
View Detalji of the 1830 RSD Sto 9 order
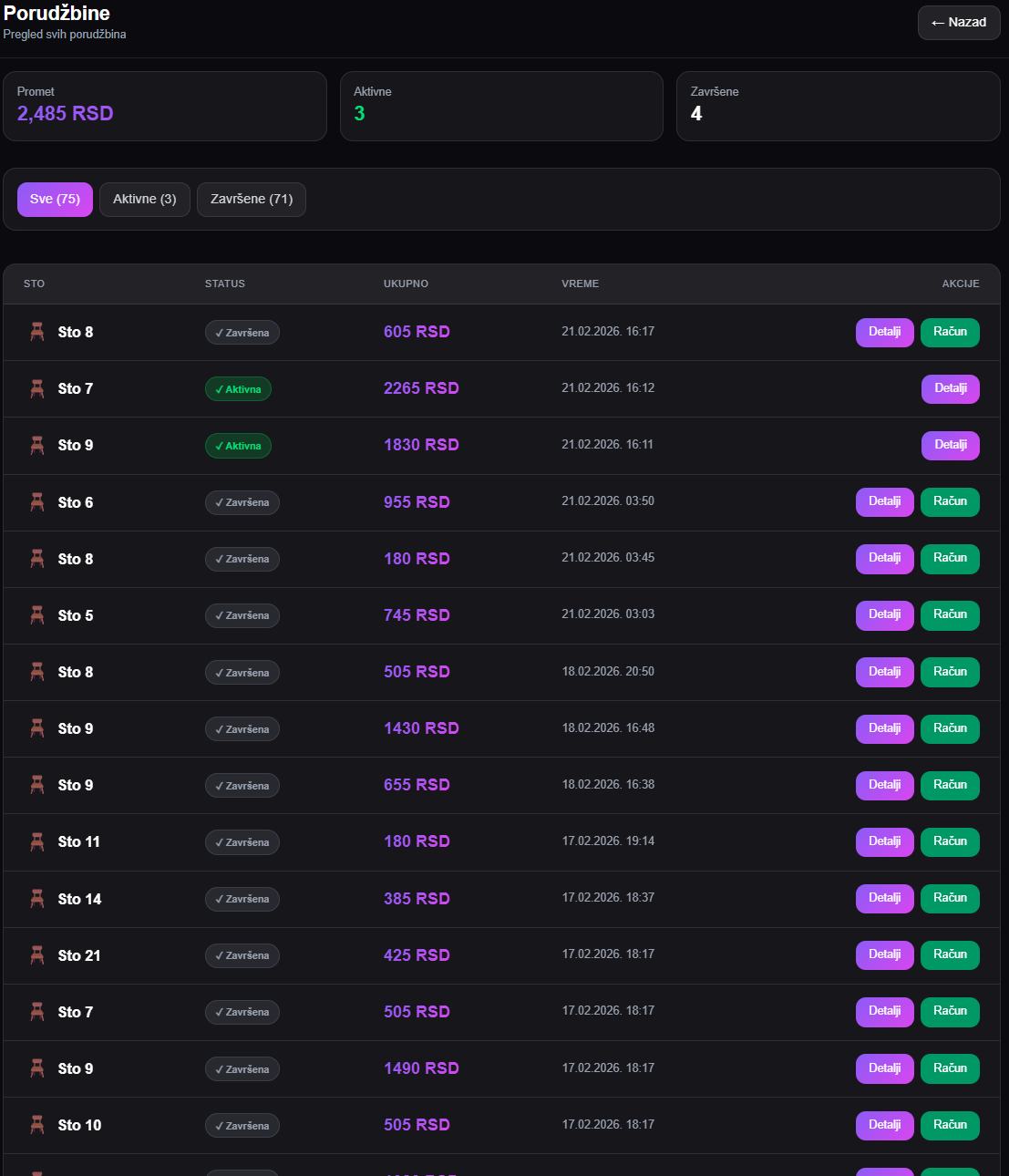(x=950, y=446)
